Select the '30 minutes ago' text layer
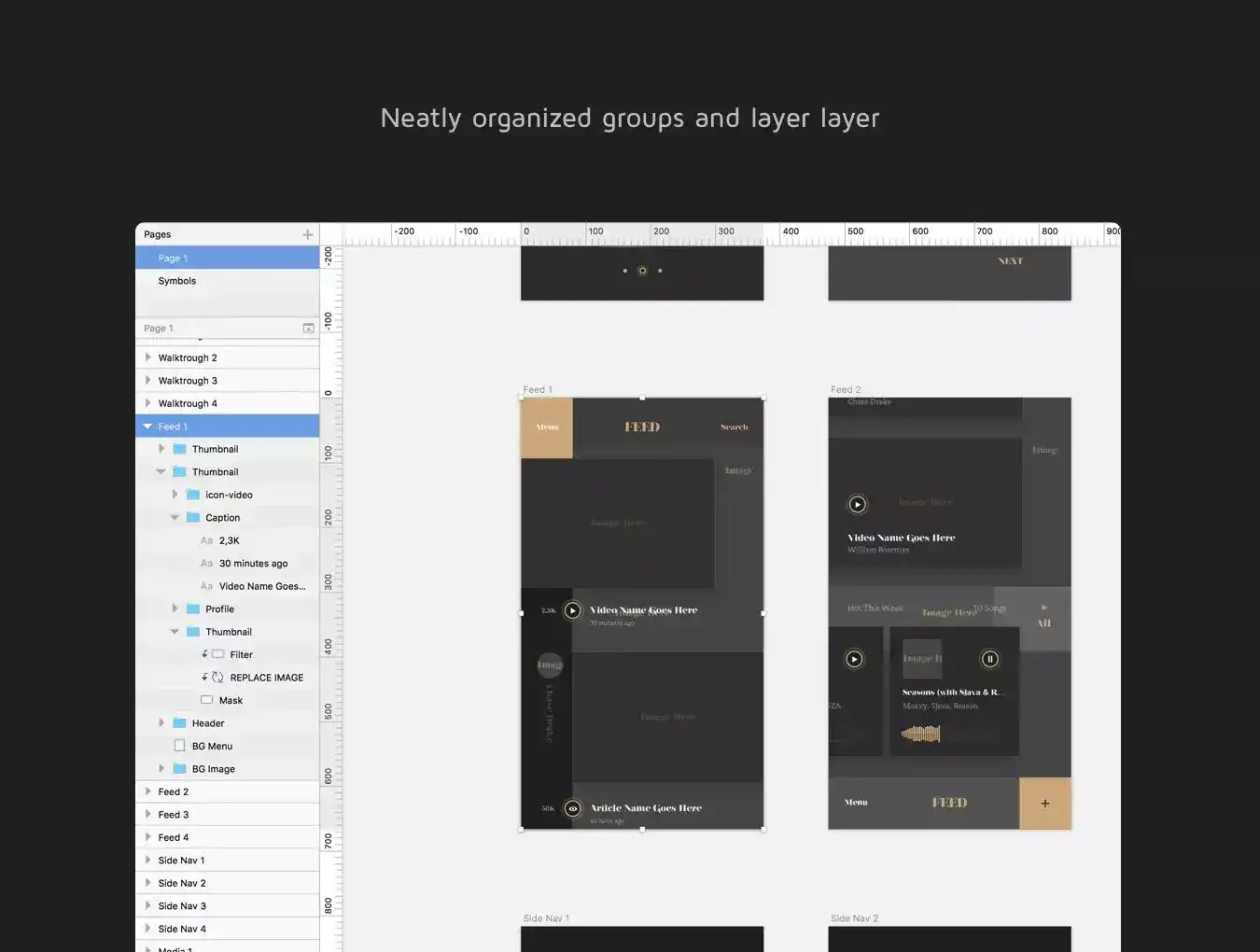The image size is (1260, 952). 253,564
